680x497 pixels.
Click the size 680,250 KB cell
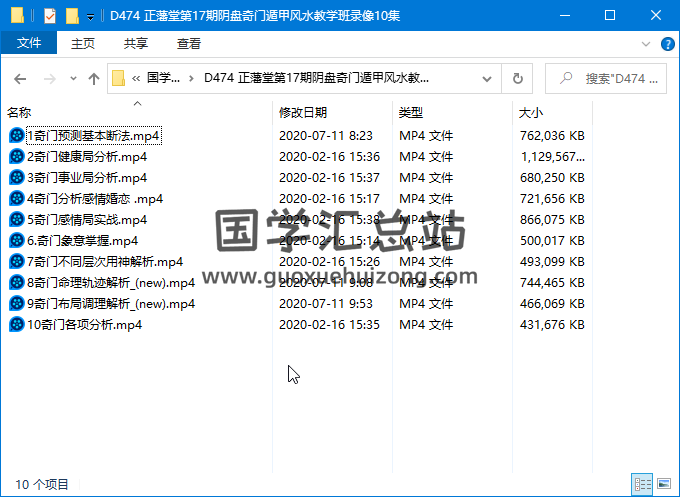pos(552,178)
